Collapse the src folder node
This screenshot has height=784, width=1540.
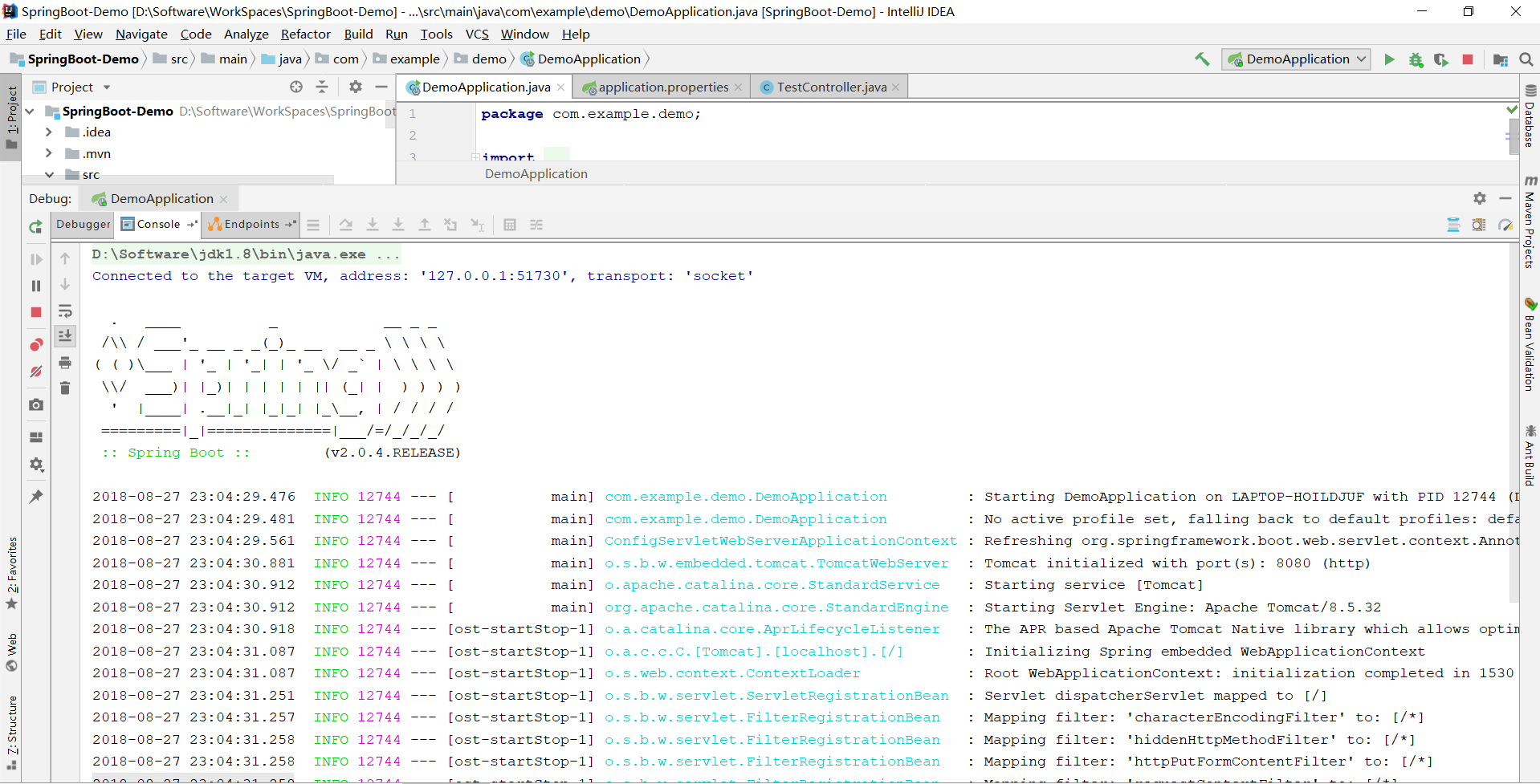[49, 174]
